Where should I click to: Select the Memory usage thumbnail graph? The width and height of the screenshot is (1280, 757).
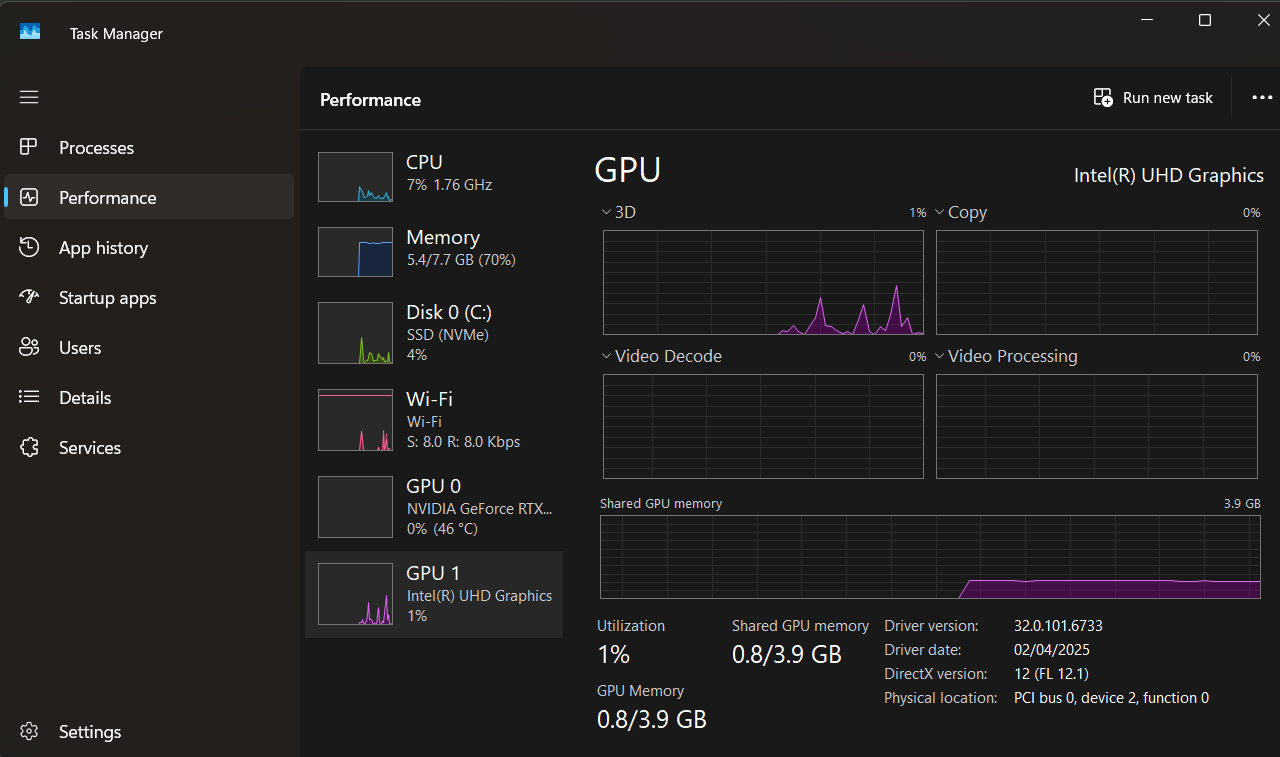click(x=355, y=252)
